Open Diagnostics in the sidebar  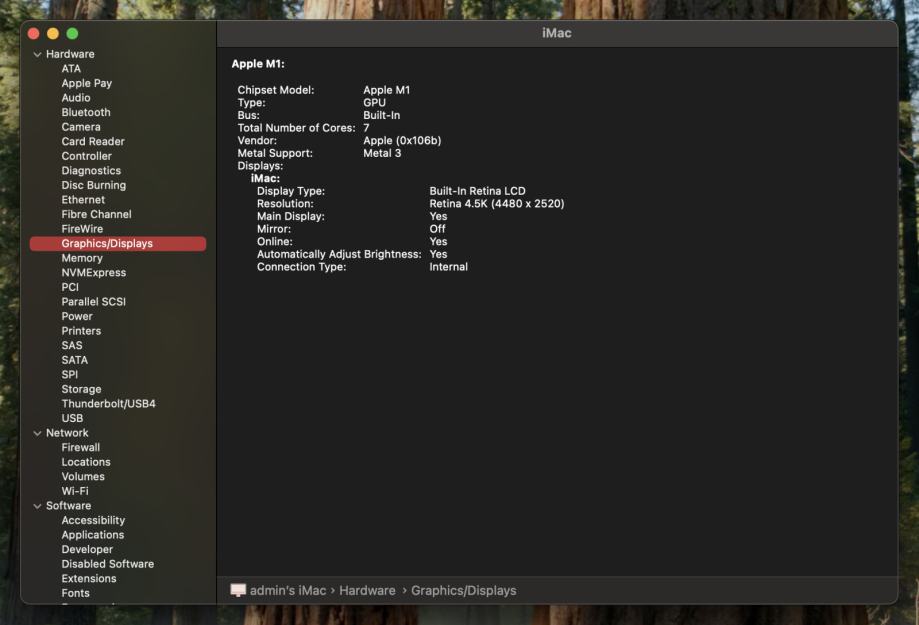tap(91, 171)
